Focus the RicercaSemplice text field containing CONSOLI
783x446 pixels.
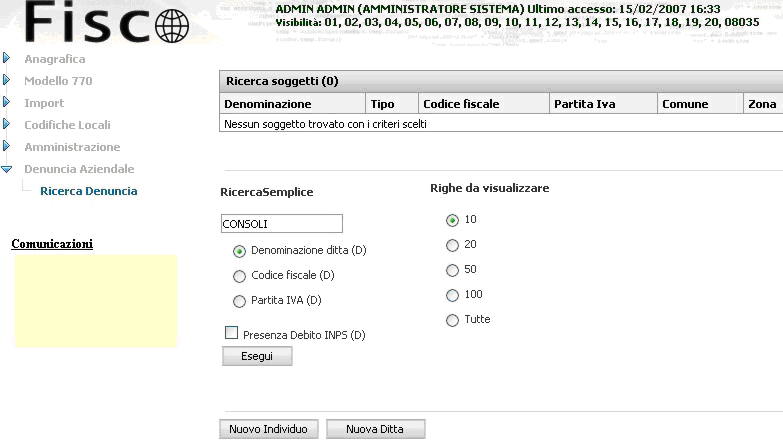(282, 224)
